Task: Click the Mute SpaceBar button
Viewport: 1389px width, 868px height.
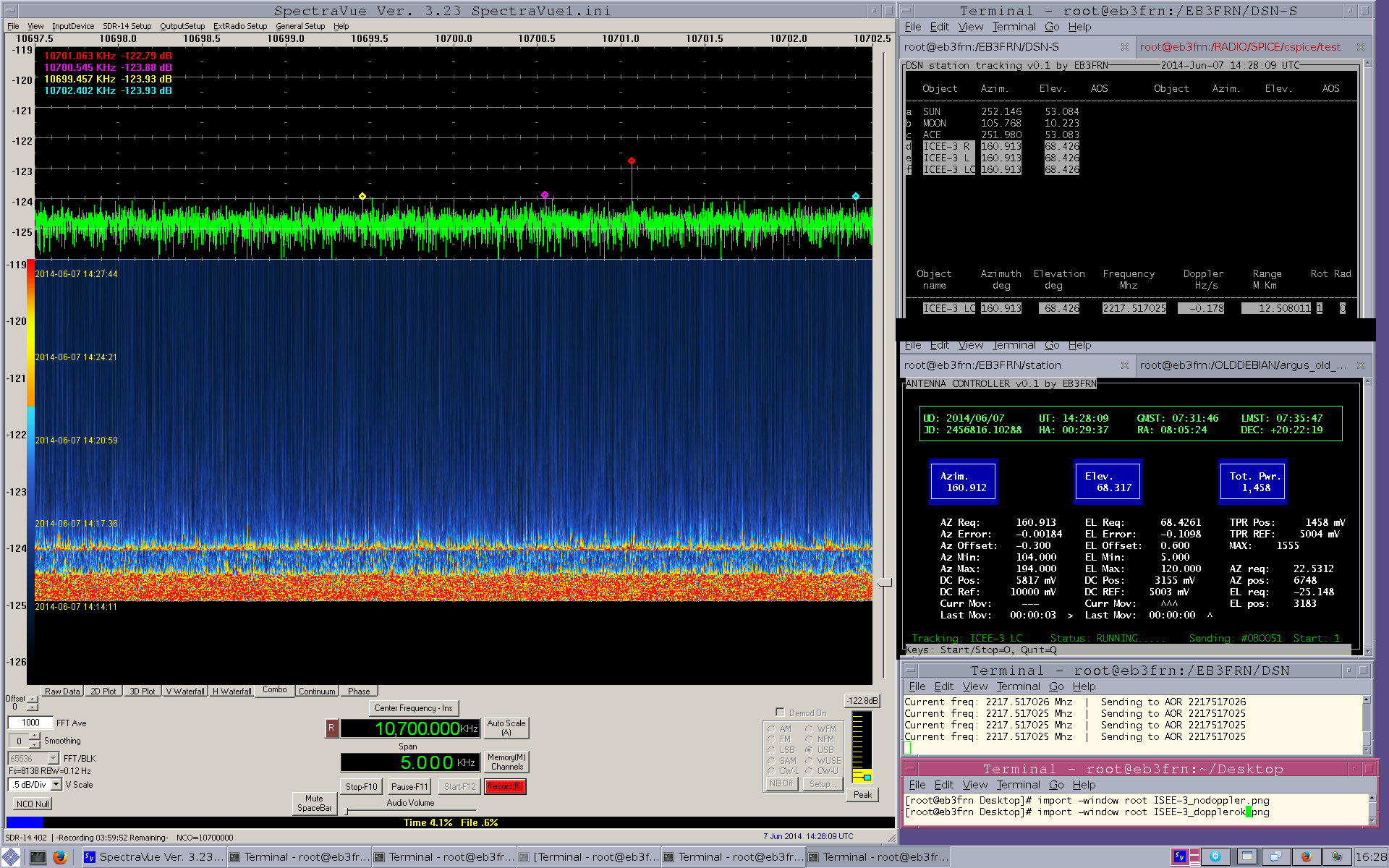Action: [314, 804]
